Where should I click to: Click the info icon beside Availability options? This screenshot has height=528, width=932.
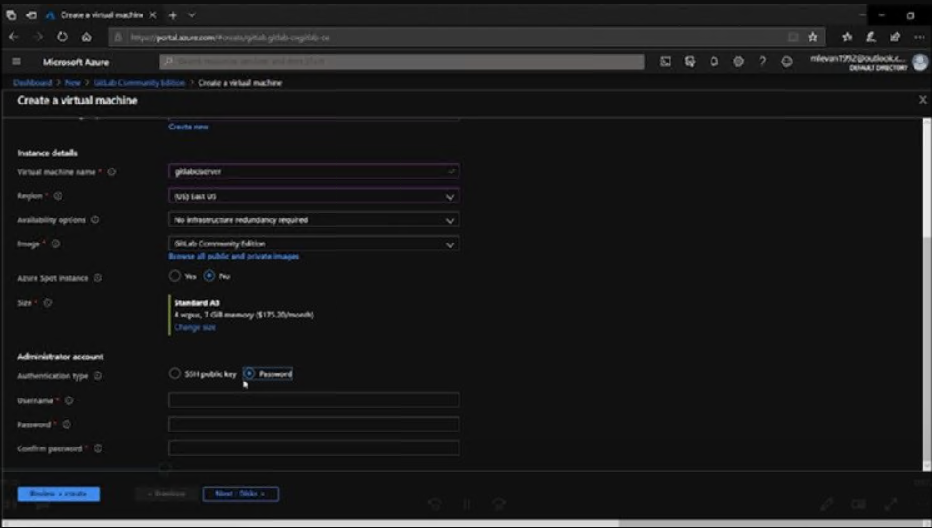pyautogui.click(x=95, y=220)
